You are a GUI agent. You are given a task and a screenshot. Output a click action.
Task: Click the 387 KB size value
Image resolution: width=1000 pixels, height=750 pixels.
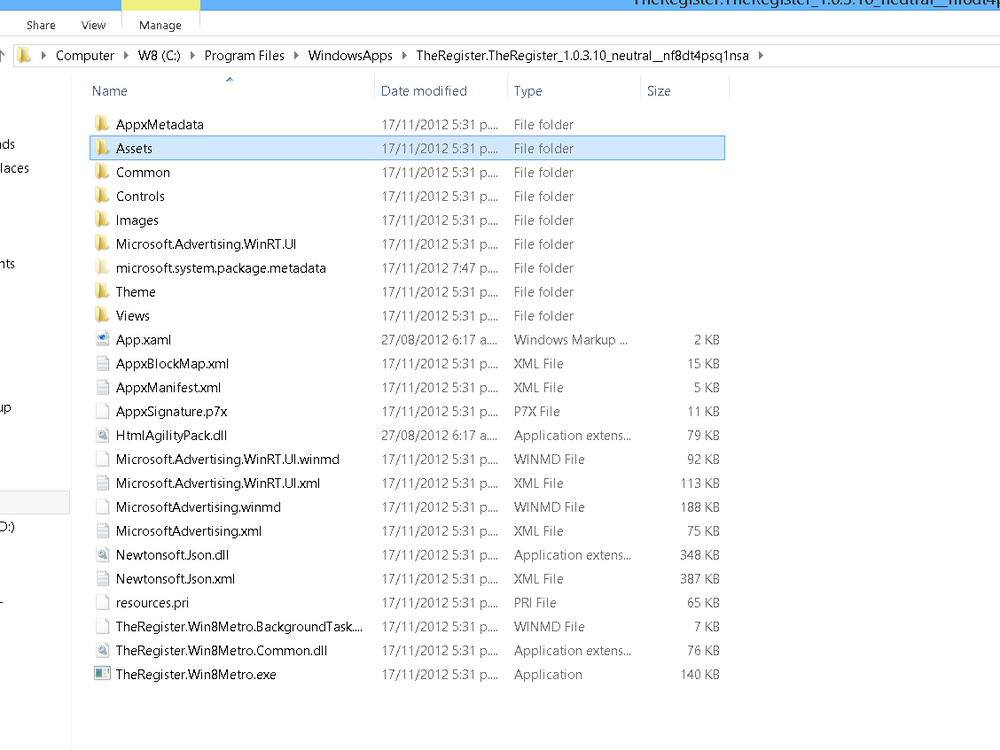pyautogui.click(x=700, y=578)
